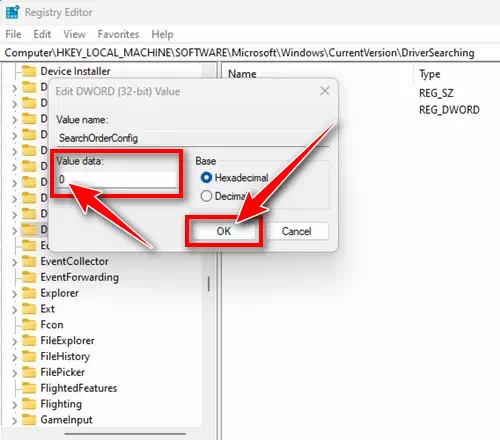Screen dimensions: 500x440
Task: Click the Name column header
Action: [242, 74]
